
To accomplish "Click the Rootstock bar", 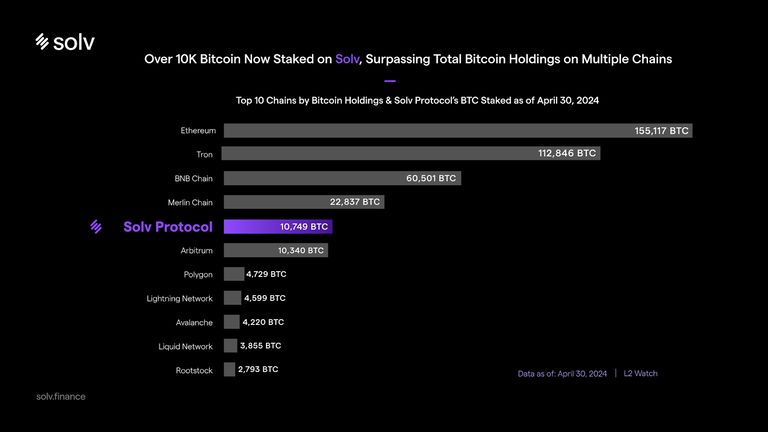I will [229, 370].
